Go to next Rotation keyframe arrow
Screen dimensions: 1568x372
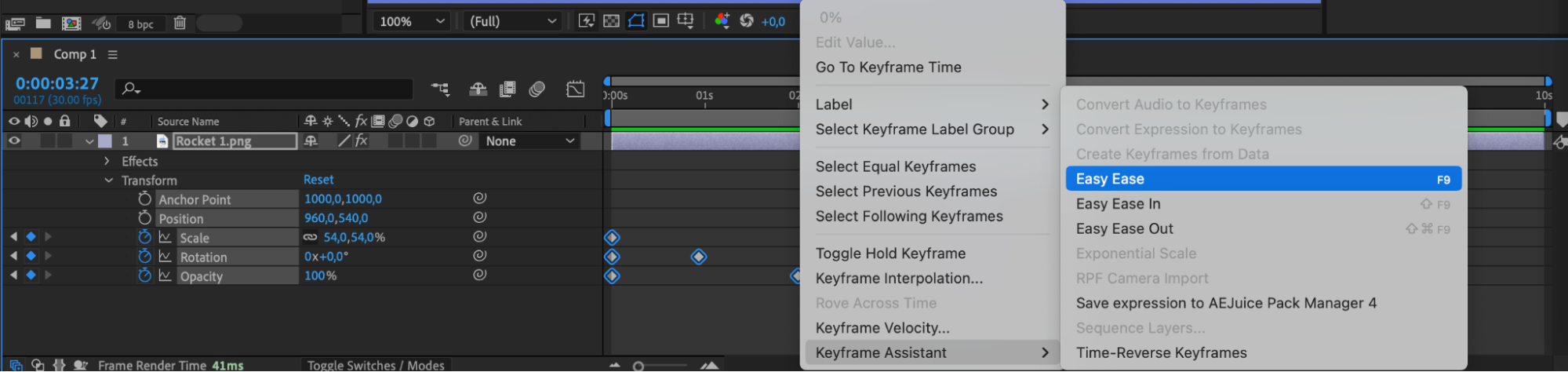[49, 256]
